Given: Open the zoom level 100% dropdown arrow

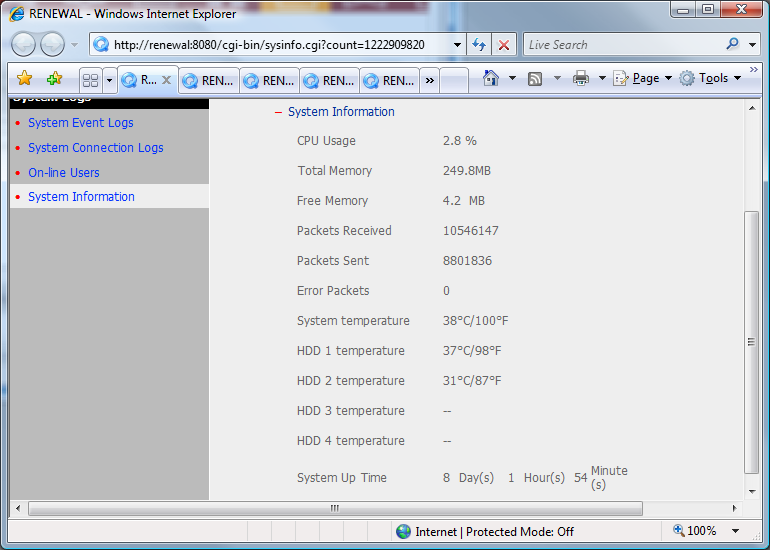Looking at the screenshot, I should point(736,531).
